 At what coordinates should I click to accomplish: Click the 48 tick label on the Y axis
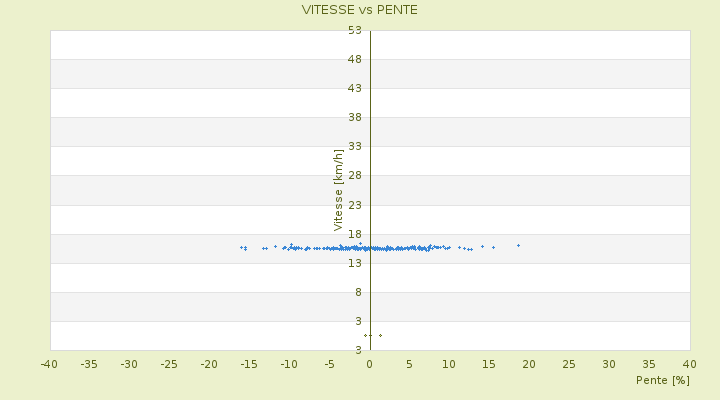(355, 59)
